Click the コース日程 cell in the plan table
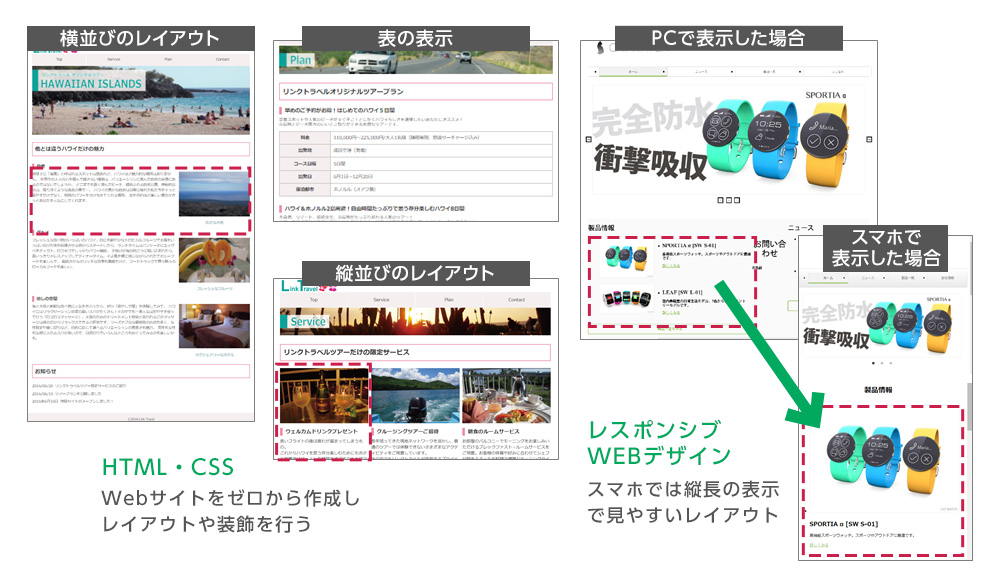This screenshot has height=580, width=1000. click(305, 163)
